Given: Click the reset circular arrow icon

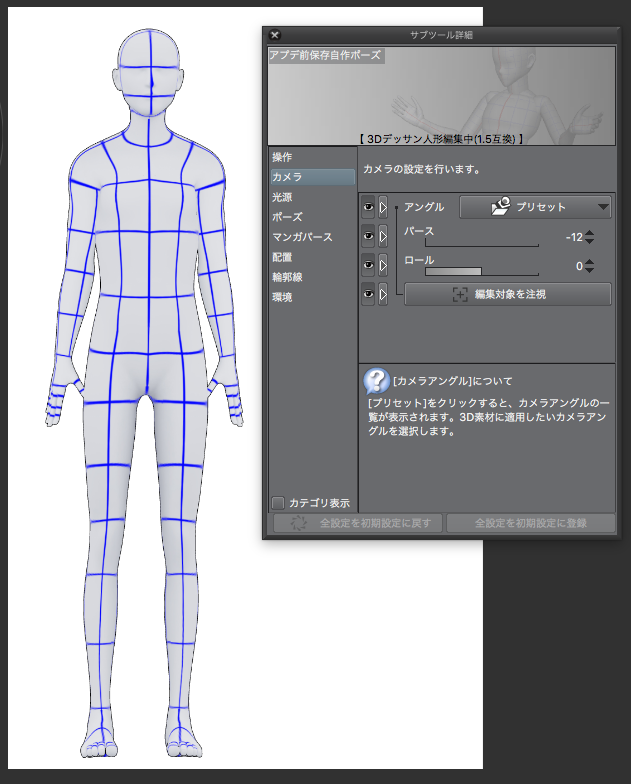Looking at the screenshot, I should [298, 523].
